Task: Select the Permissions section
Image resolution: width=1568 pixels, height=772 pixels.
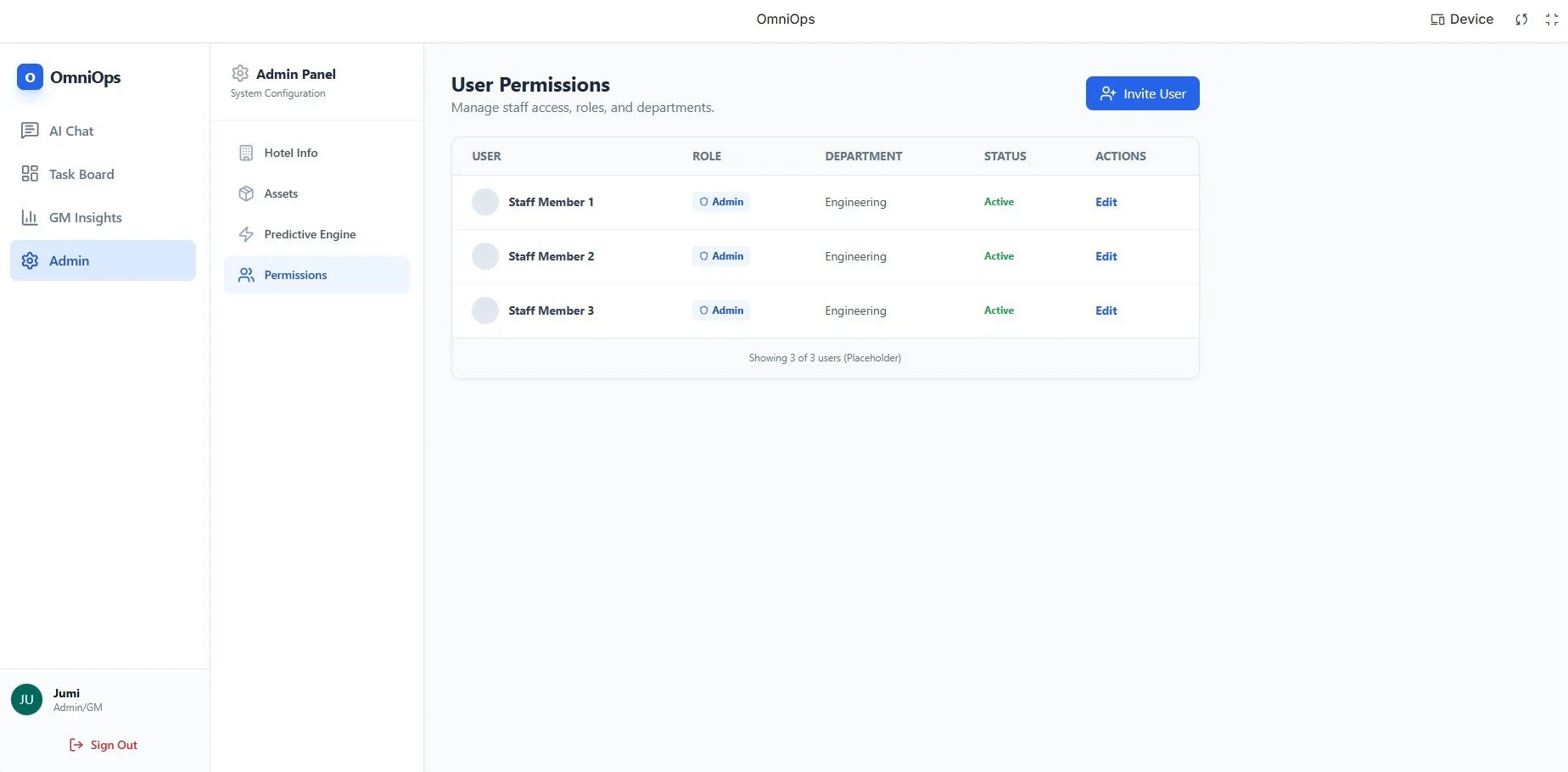Action: click(316, 275)
